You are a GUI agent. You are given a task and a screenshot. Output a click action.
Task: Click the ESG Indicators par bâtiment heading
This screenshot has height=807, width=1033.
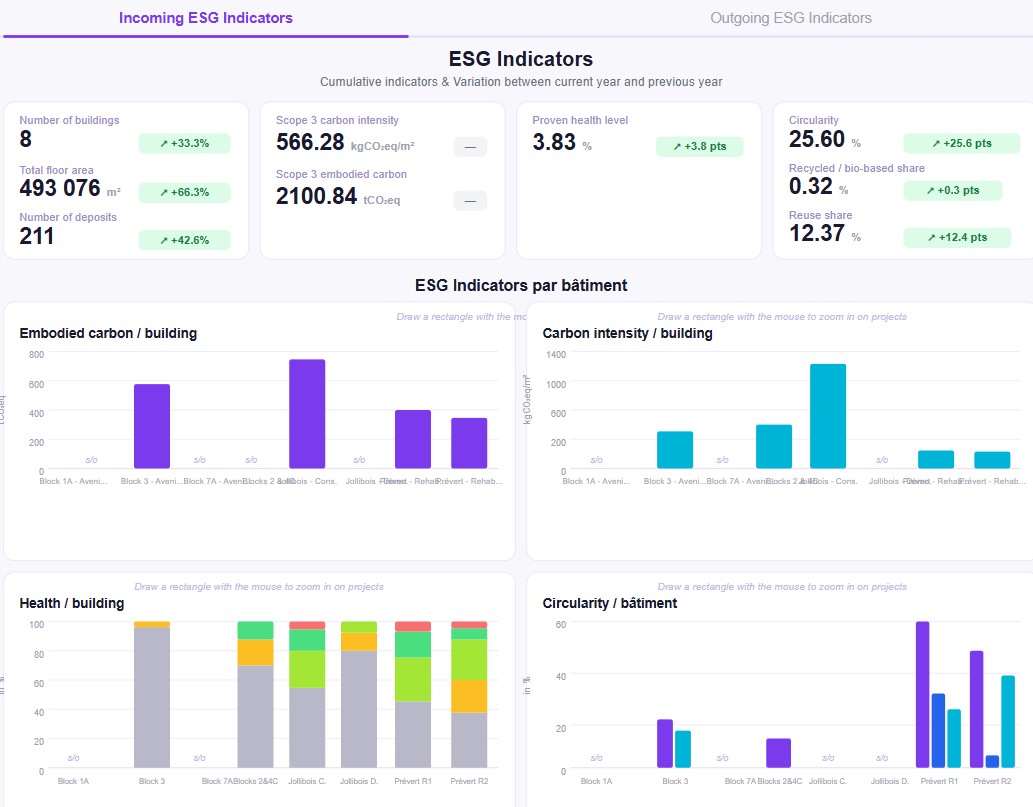tap(521, 285)
